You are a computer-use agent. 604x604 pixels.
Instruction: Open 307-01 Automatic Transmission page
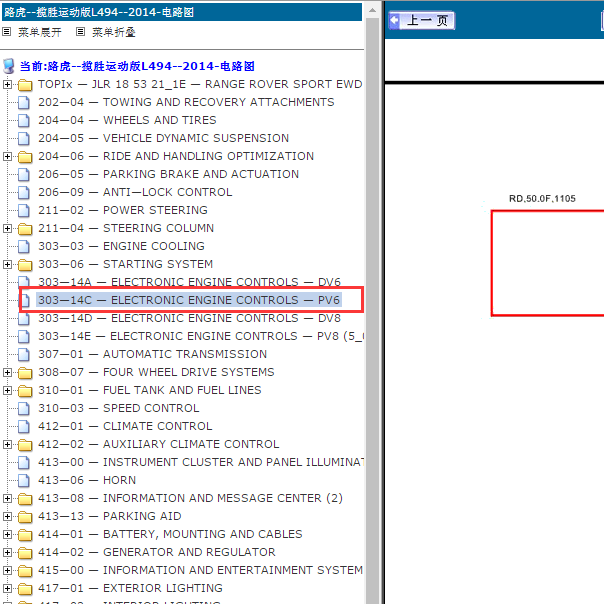pos(153,354)
